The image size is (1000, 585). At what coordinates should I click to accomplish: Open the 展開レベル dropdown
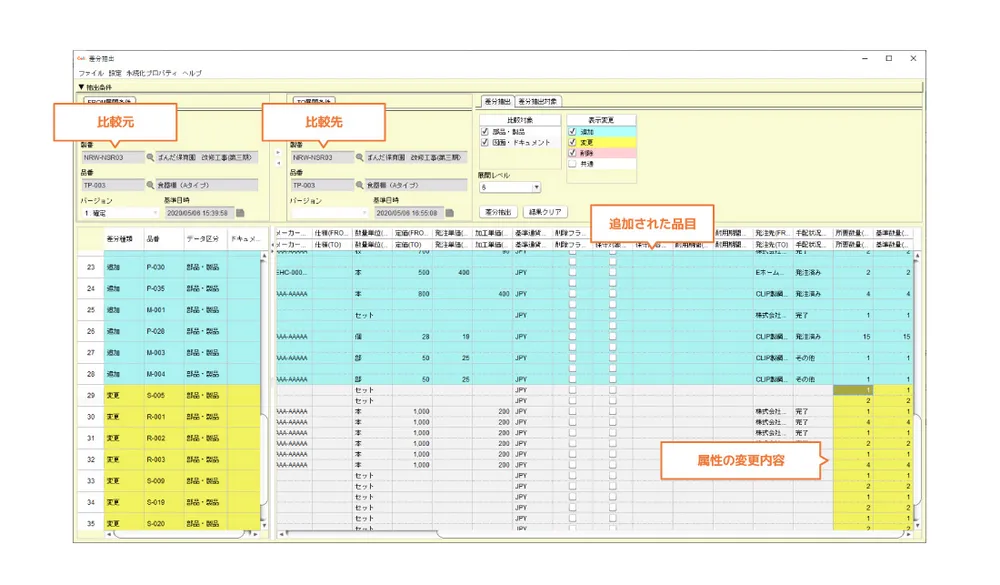click(510, 188)
